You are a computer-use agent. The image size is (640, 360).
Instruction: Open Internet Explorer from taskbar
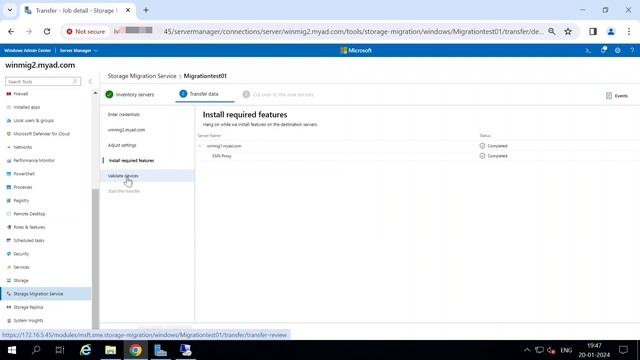point(86,350)
